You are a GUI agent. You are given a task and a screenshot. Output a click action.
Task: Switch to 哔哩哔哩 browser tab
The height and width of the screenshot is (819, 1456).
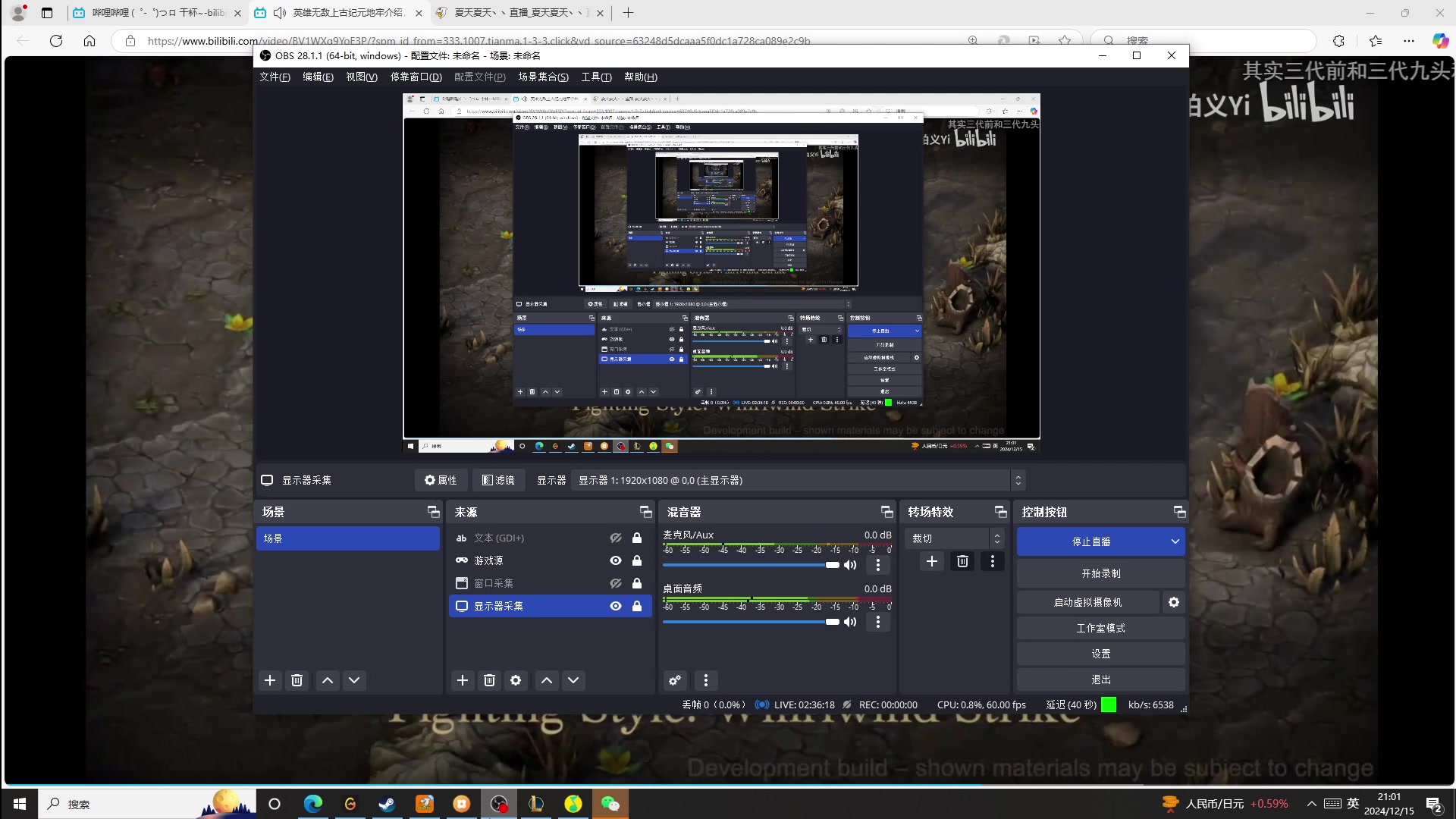[x=158, y=13]
